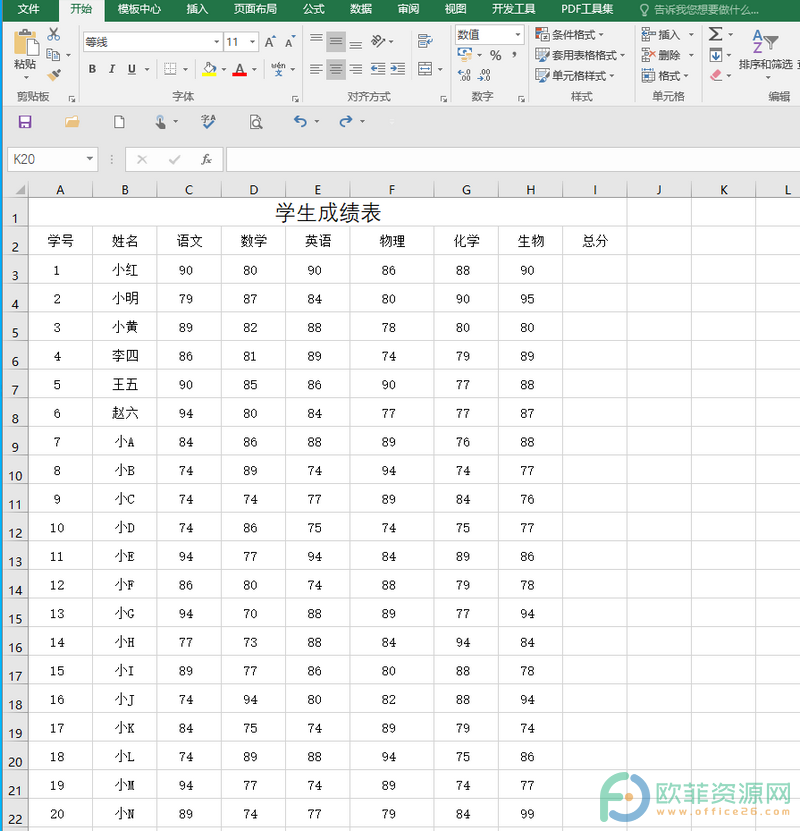
Task: Switch to the 开发工具 tab
Action: click(513, 9)
